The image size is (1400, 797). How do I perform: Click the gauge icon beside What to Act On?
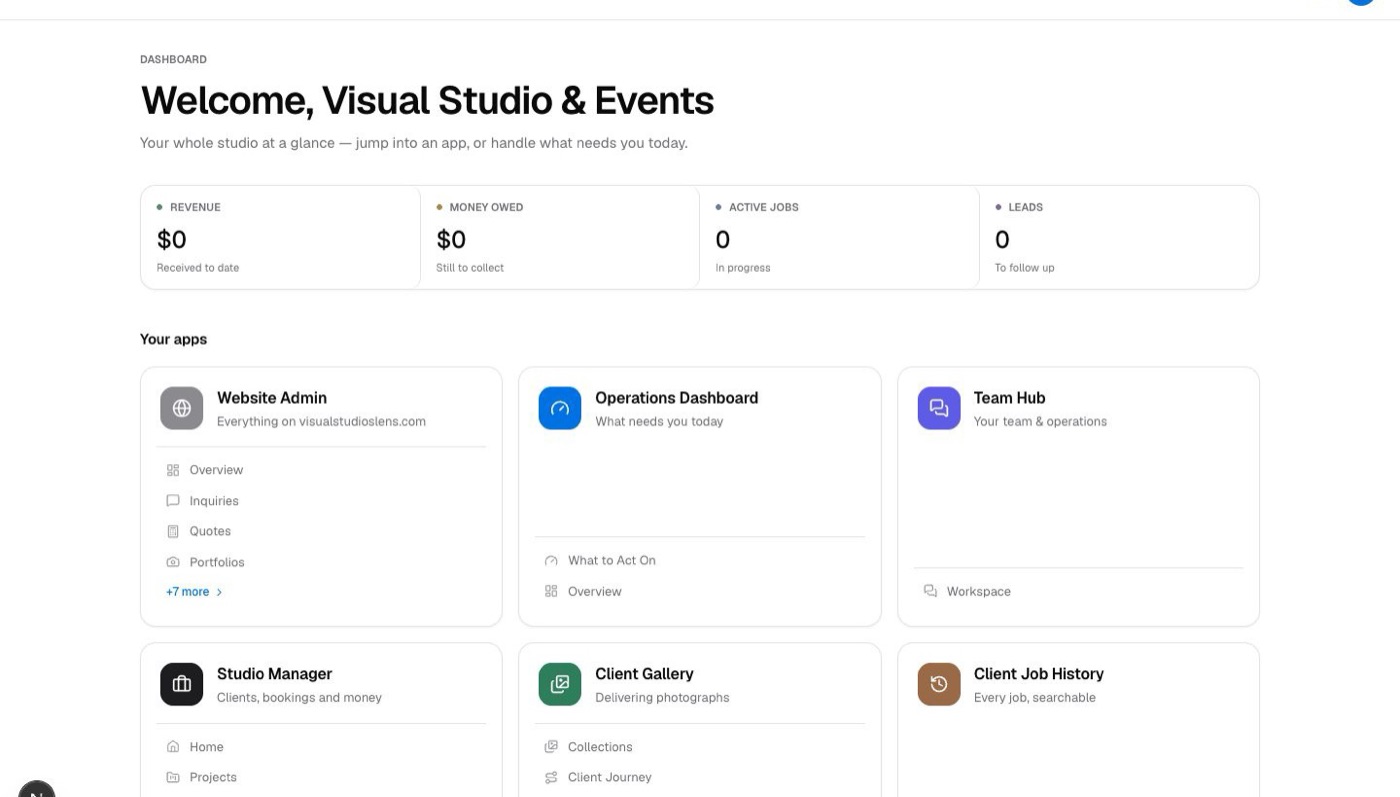coord(551,561)
